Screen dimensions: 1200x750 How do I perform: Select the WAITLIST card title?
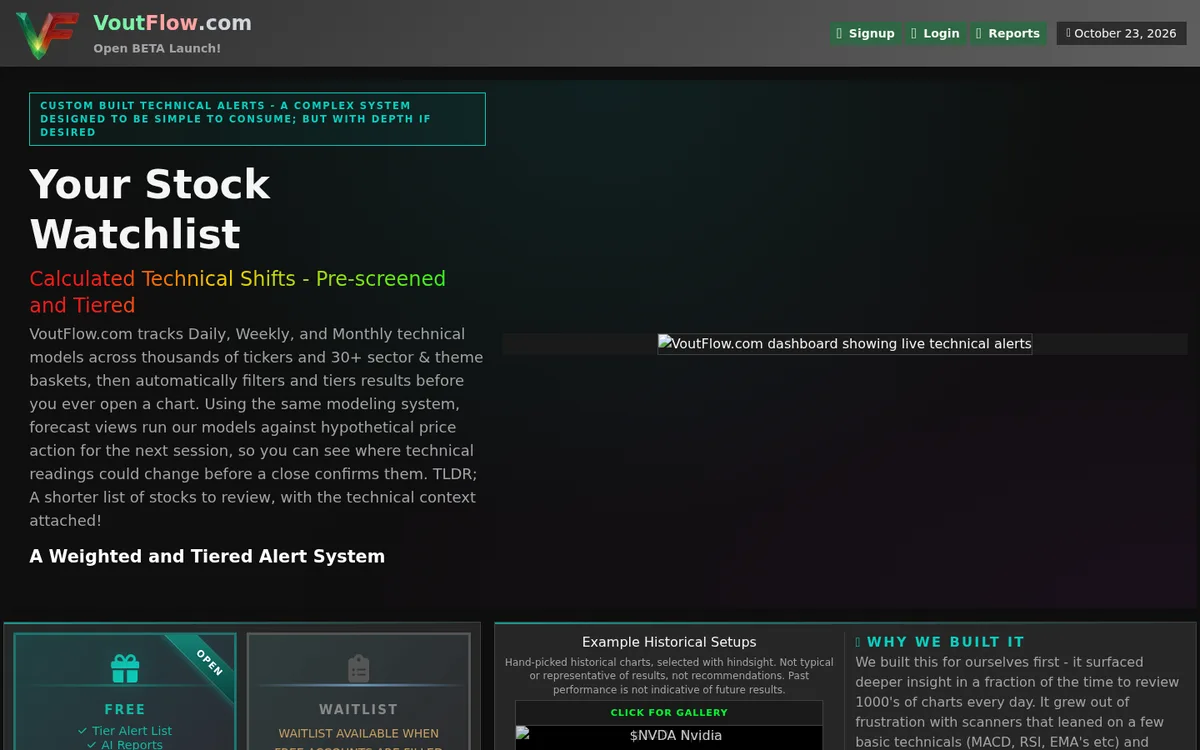click(359, 709)
